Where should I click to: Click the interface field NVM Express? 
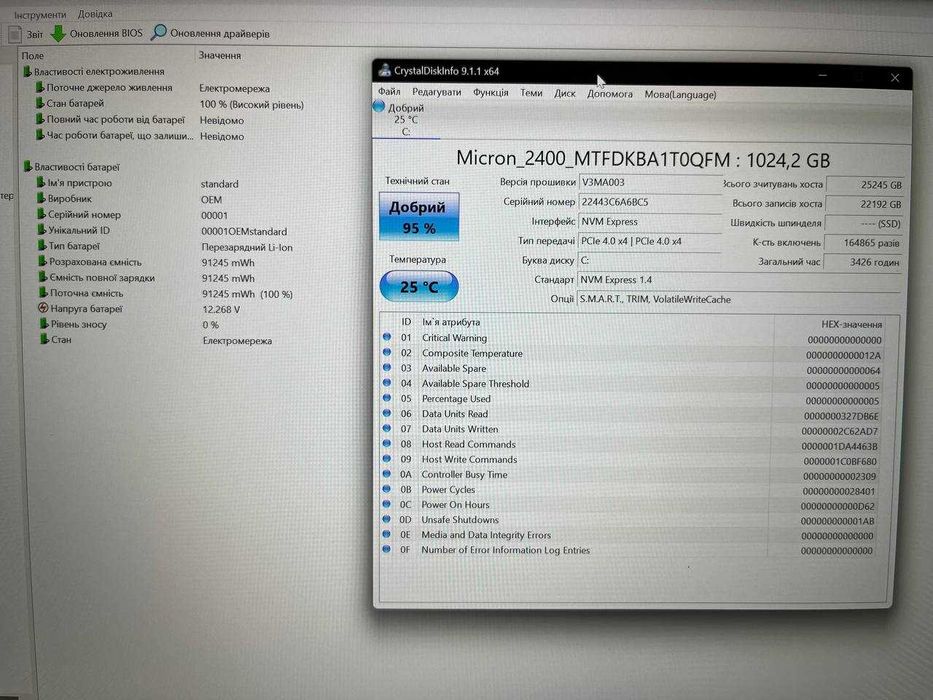point(649,222)
